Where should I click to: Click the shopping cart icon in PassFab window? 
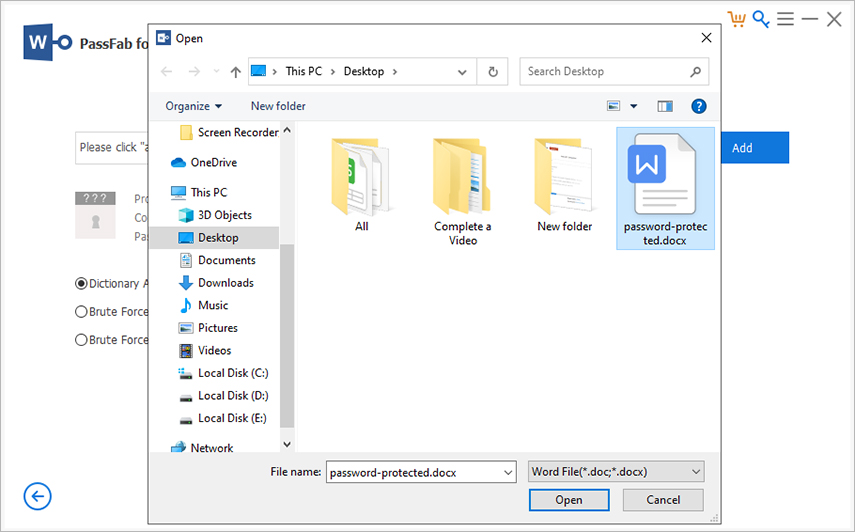736,19
